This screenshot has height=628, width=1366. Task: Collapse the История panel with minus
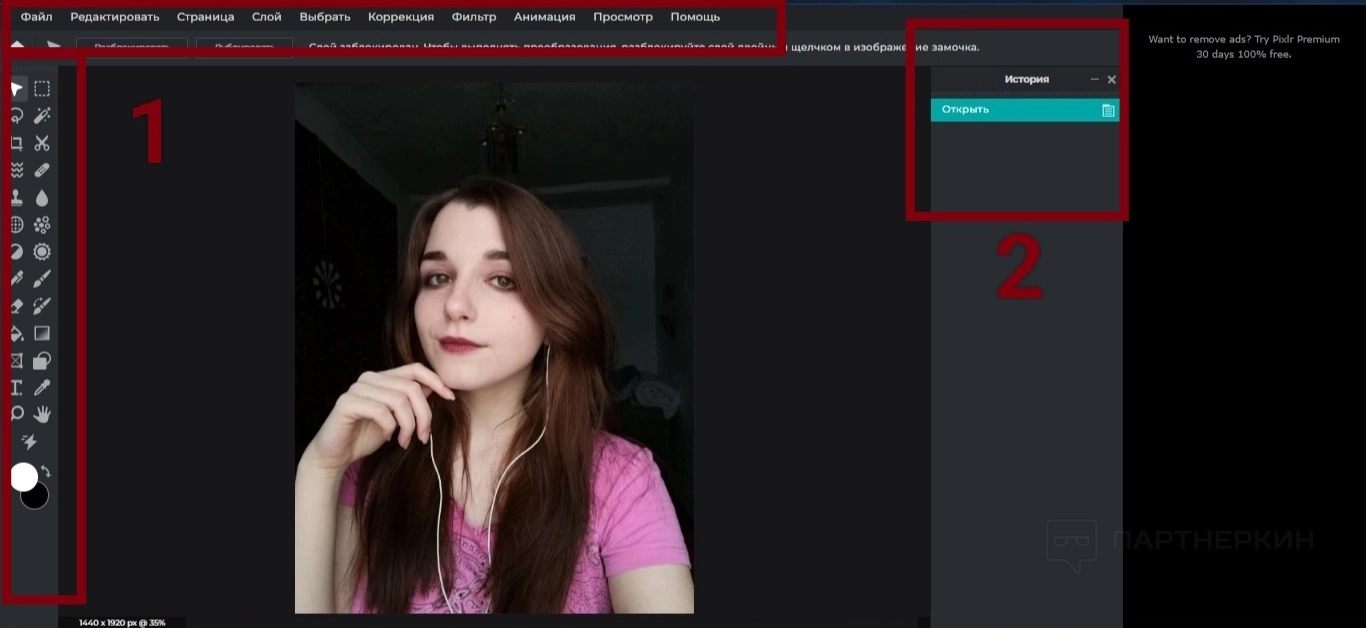click(1095, 79)
